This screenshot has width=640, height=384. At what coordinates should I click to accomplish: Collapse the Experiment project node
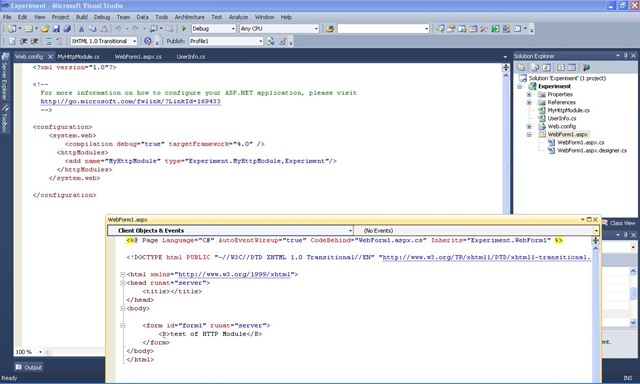pos(520,87)
